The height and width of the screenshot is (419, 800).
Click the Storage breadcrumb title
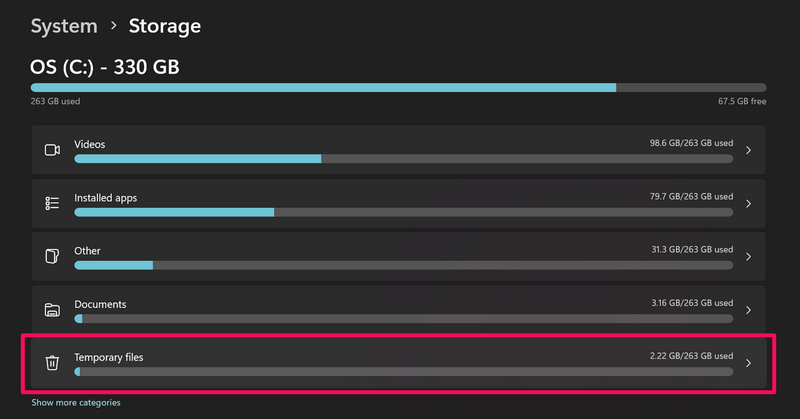coord(164,26)
